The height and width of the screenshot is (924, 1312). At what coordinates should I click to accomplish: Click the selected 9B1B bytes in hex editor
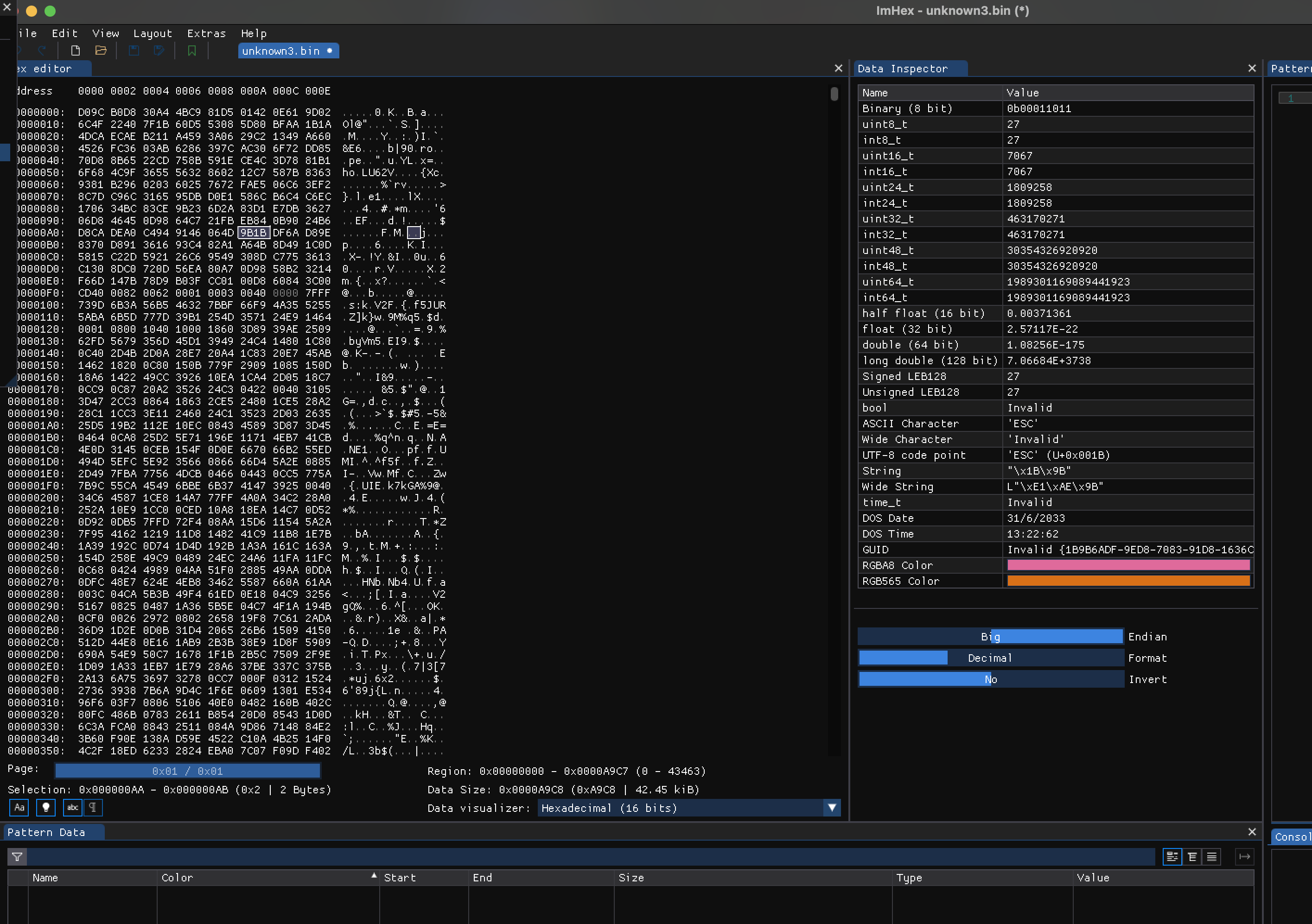pyautogui.click(x=254, y=233)
